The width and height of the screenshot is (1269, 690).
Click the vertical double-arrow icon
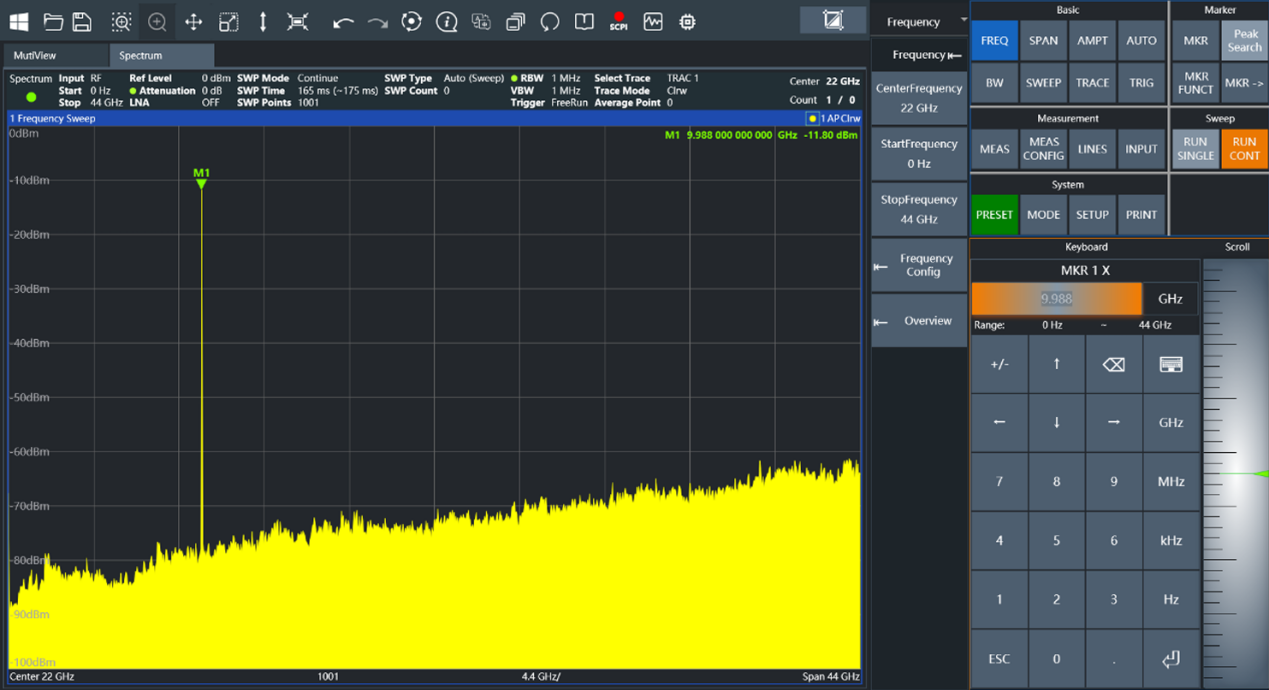(x=263, y=22)
